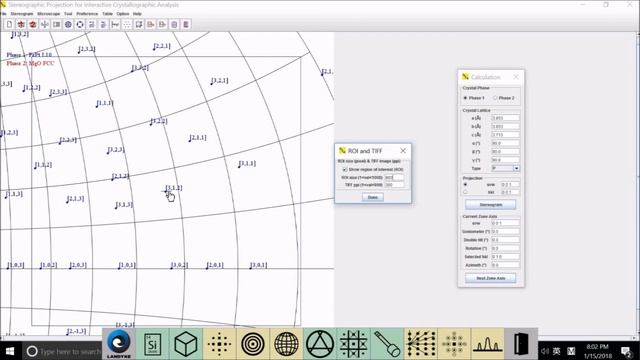Click the second red stereogram toolbar icon
This screenshot has height=360, width=640.
coord(33,24)
